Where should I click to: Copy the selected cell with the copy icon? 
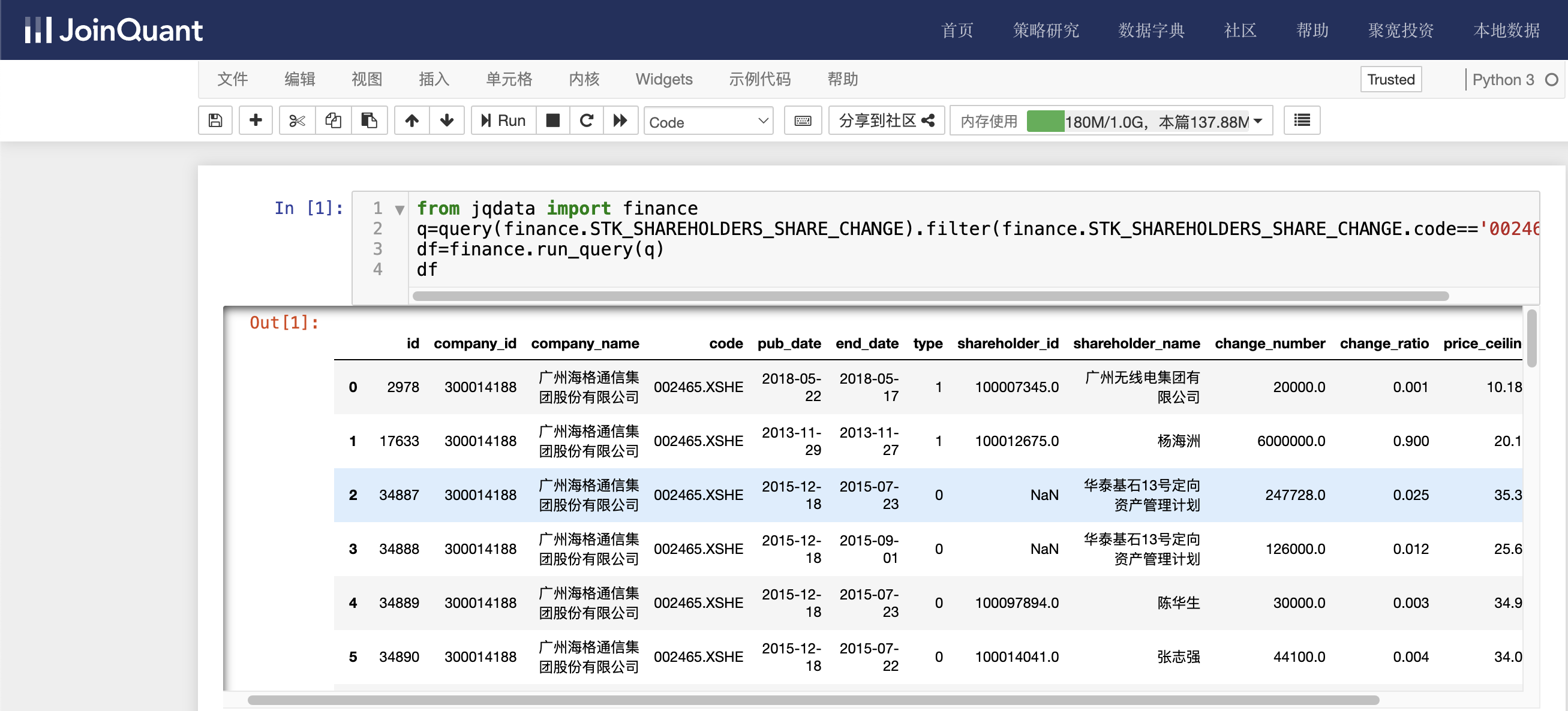click(333, 120)
